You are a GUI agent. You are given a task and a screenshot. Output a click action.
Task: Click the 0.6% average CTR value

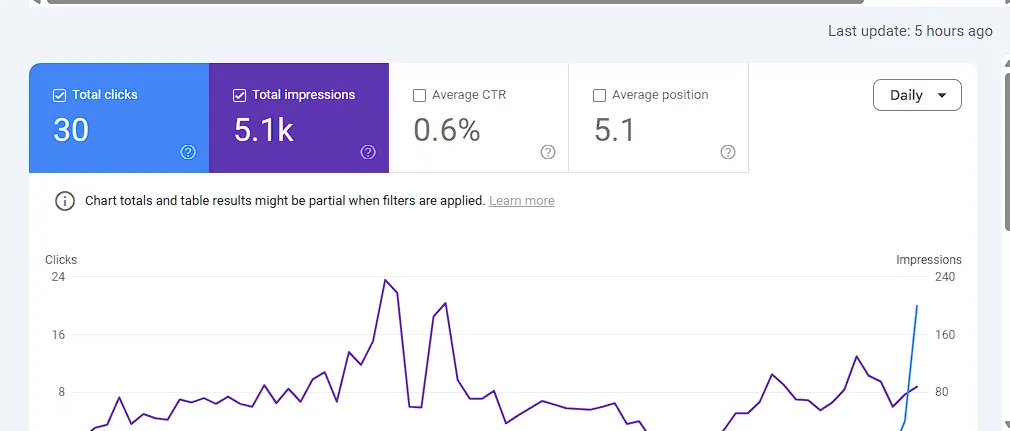447,130
